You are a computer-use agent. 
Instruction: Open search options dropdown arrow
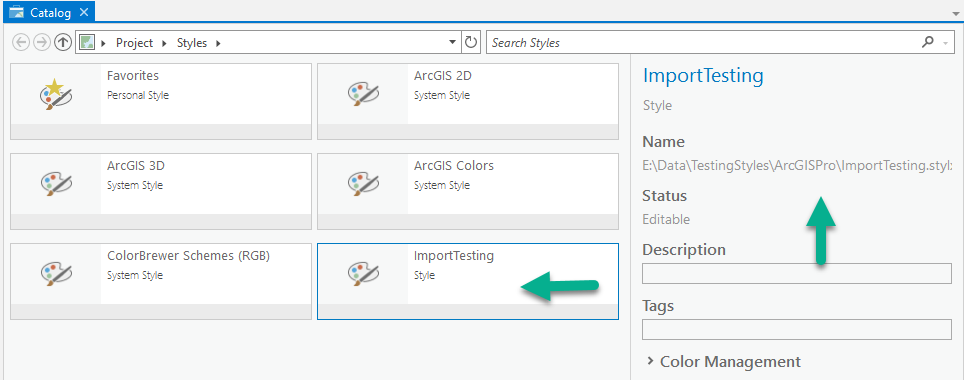click(x=945, y=43)
